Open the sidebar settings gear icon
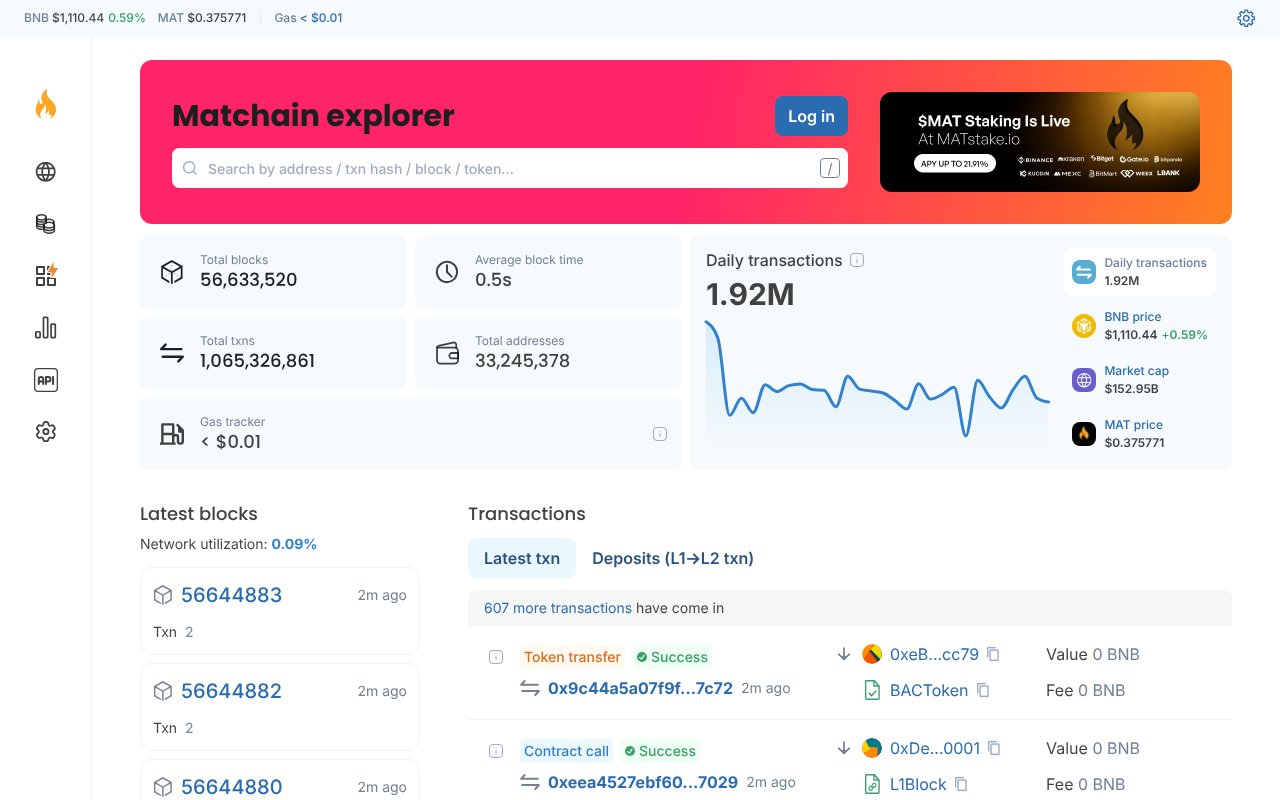Image resolution: width=1280 pixels, height=800 pixels. click(45, 431)
